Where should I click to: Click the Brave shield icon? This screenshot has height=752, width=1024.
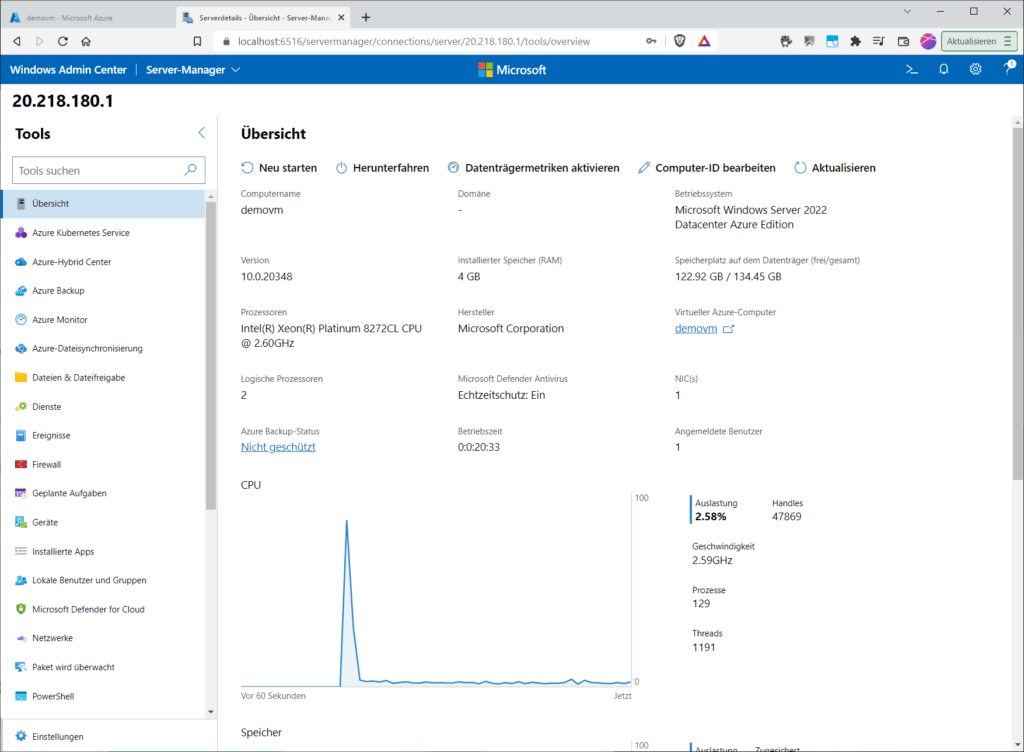[x=680, y=41]
